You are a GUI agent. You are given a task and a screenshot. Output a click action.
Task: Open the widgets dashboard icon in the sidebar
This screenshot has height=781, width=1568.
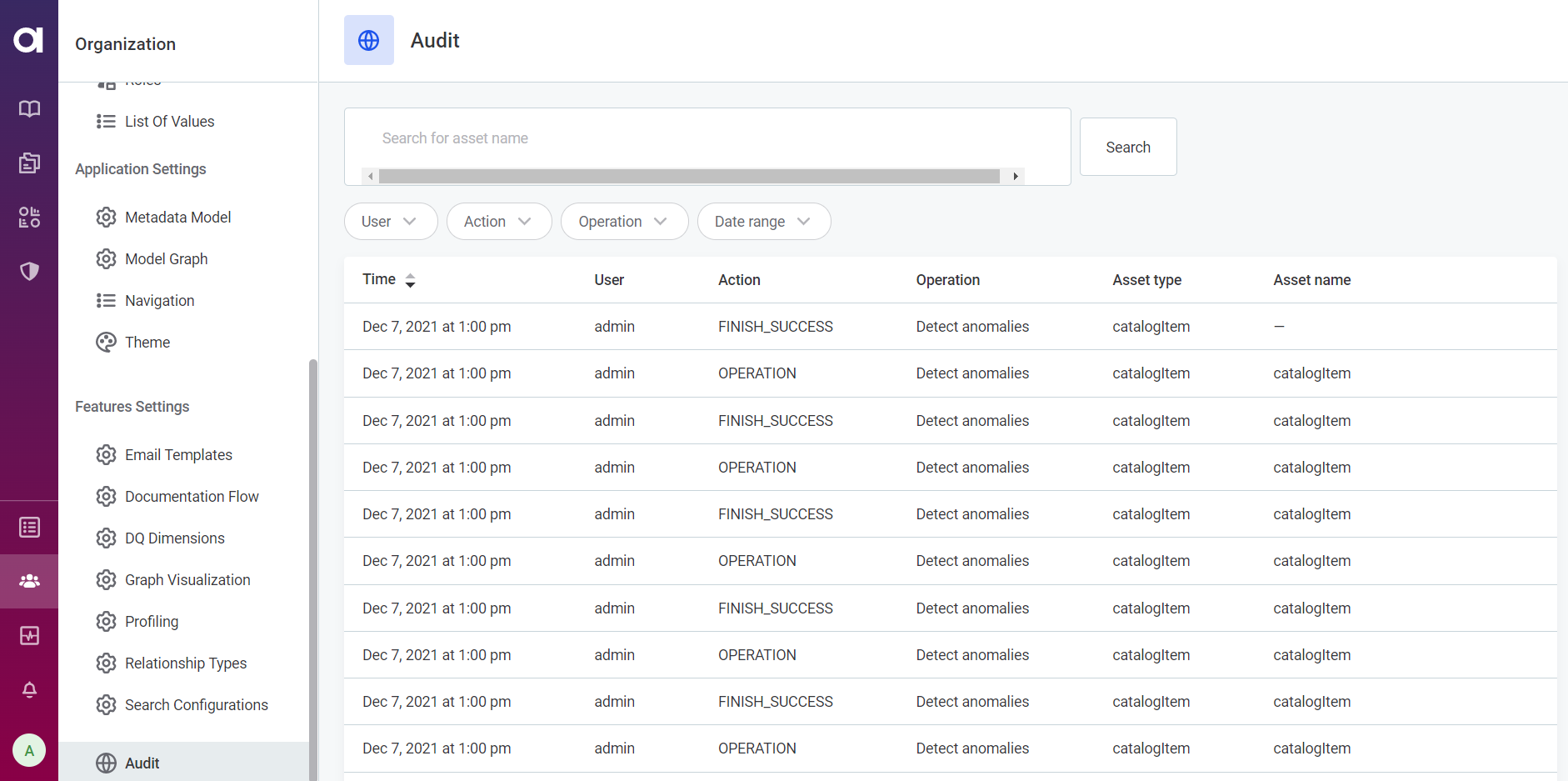click(x=29, y=217)
